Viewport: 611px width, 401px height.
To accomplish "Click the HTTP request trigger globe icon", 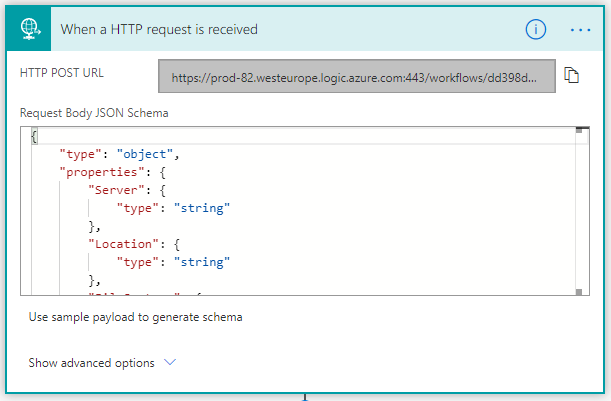I will 29,29.
